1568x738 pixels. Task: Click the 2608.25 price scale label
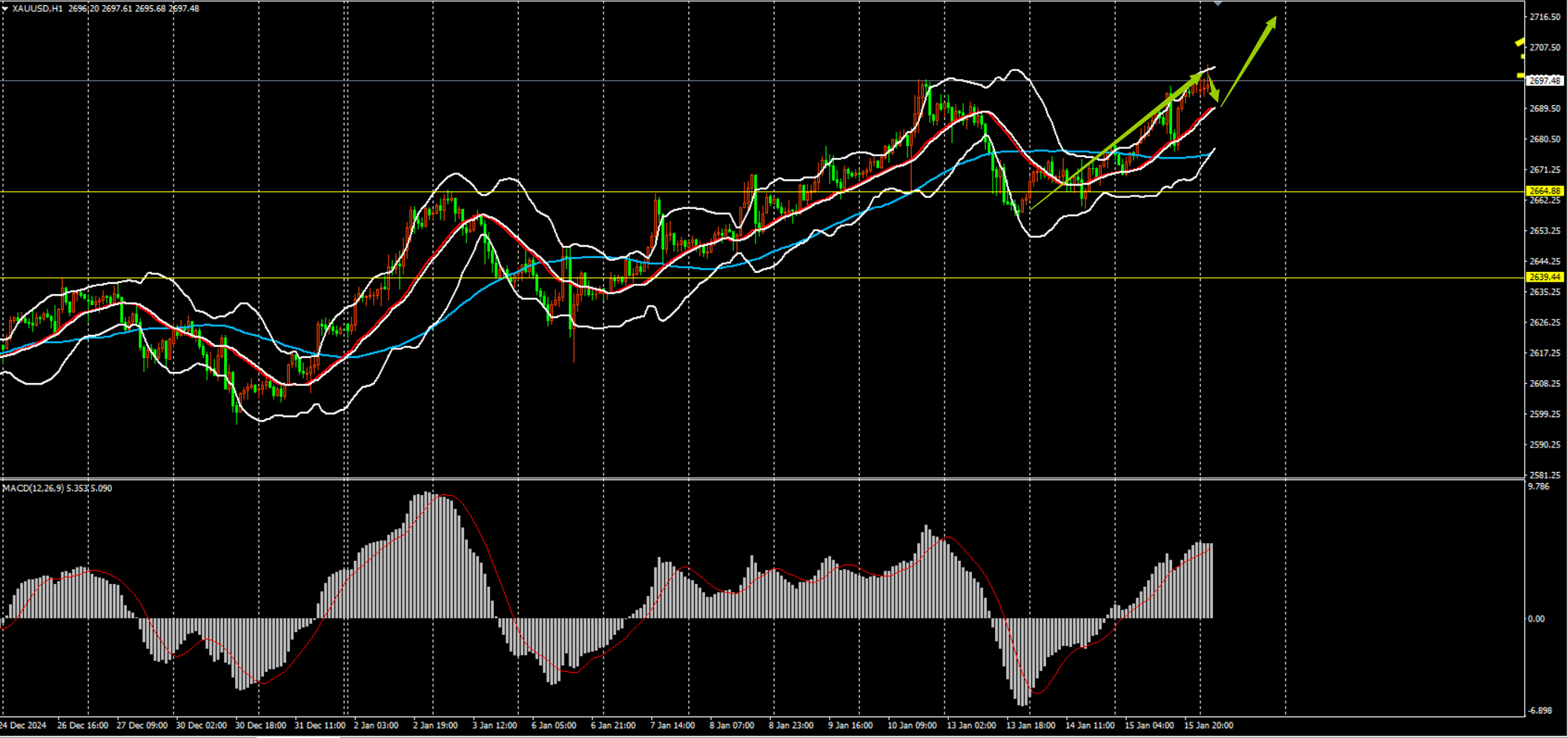[x=1545, y=384]
